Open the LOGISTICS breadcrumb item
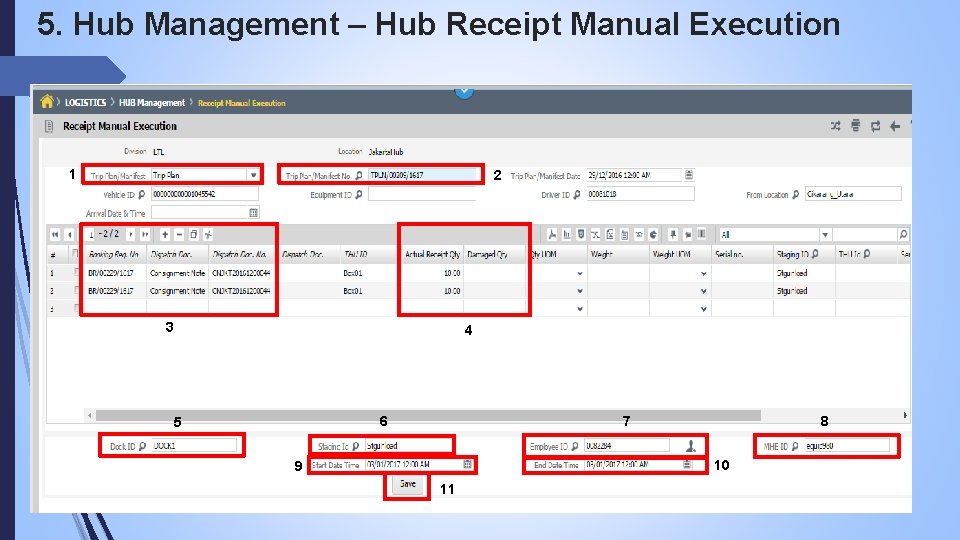The width and height of the screenshot is (960, 540). (x=85, y=103)
